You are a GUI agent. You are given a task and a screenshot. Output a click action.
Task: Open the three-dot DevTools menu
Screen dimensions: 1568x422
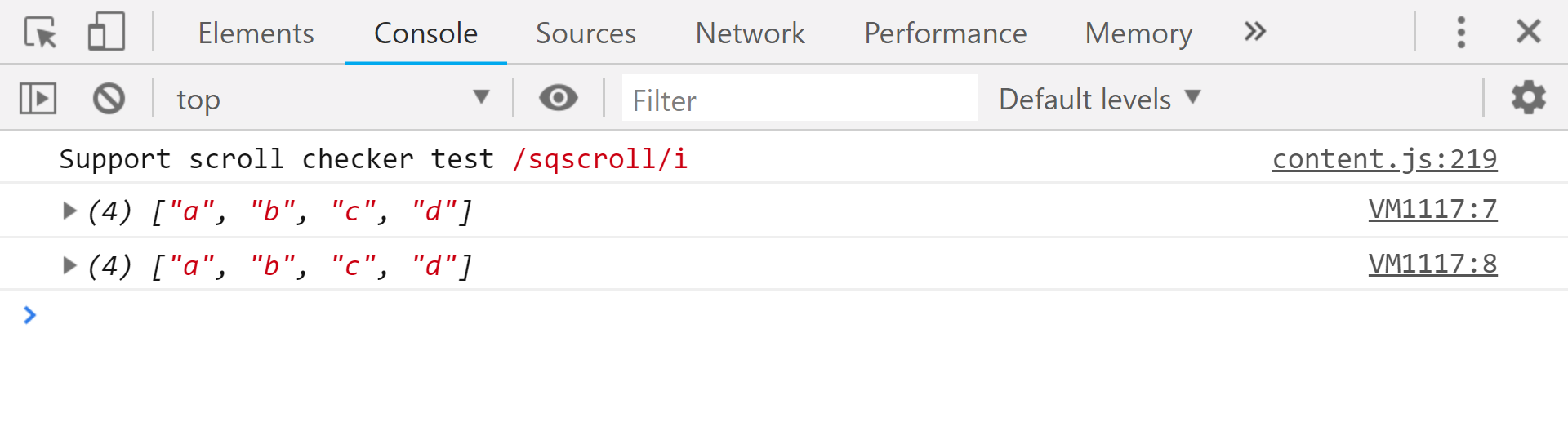click(1461, 33)
